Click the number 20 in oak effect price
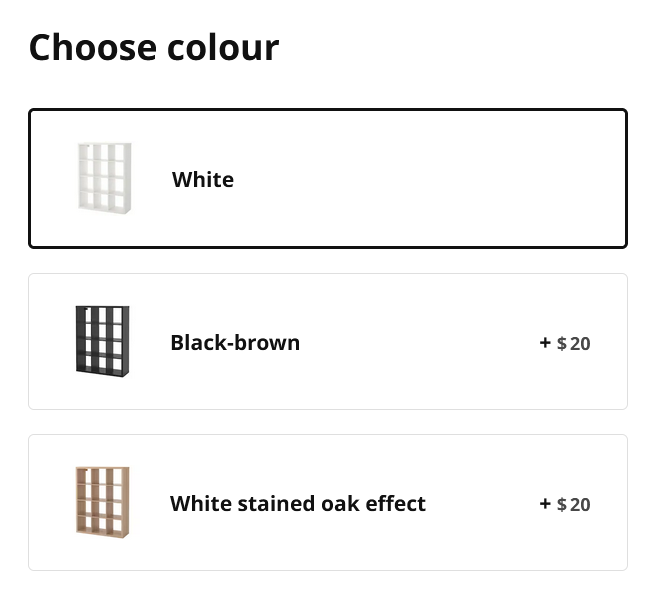 point(580,505)
